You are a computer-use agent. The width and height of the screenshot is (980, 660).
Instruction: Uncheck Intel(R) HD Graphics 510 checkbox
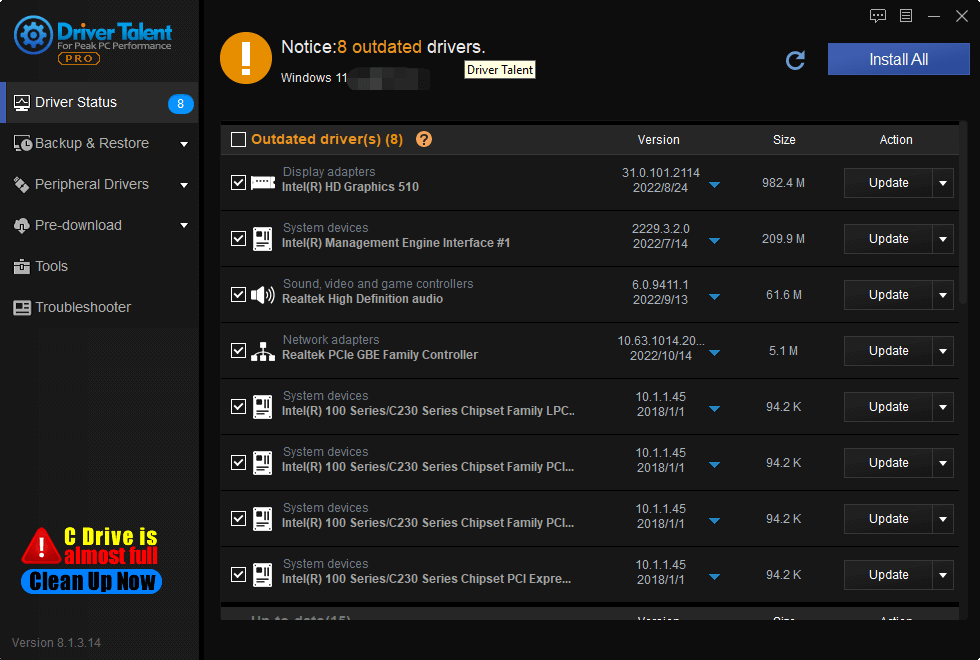tap(238, 182)
